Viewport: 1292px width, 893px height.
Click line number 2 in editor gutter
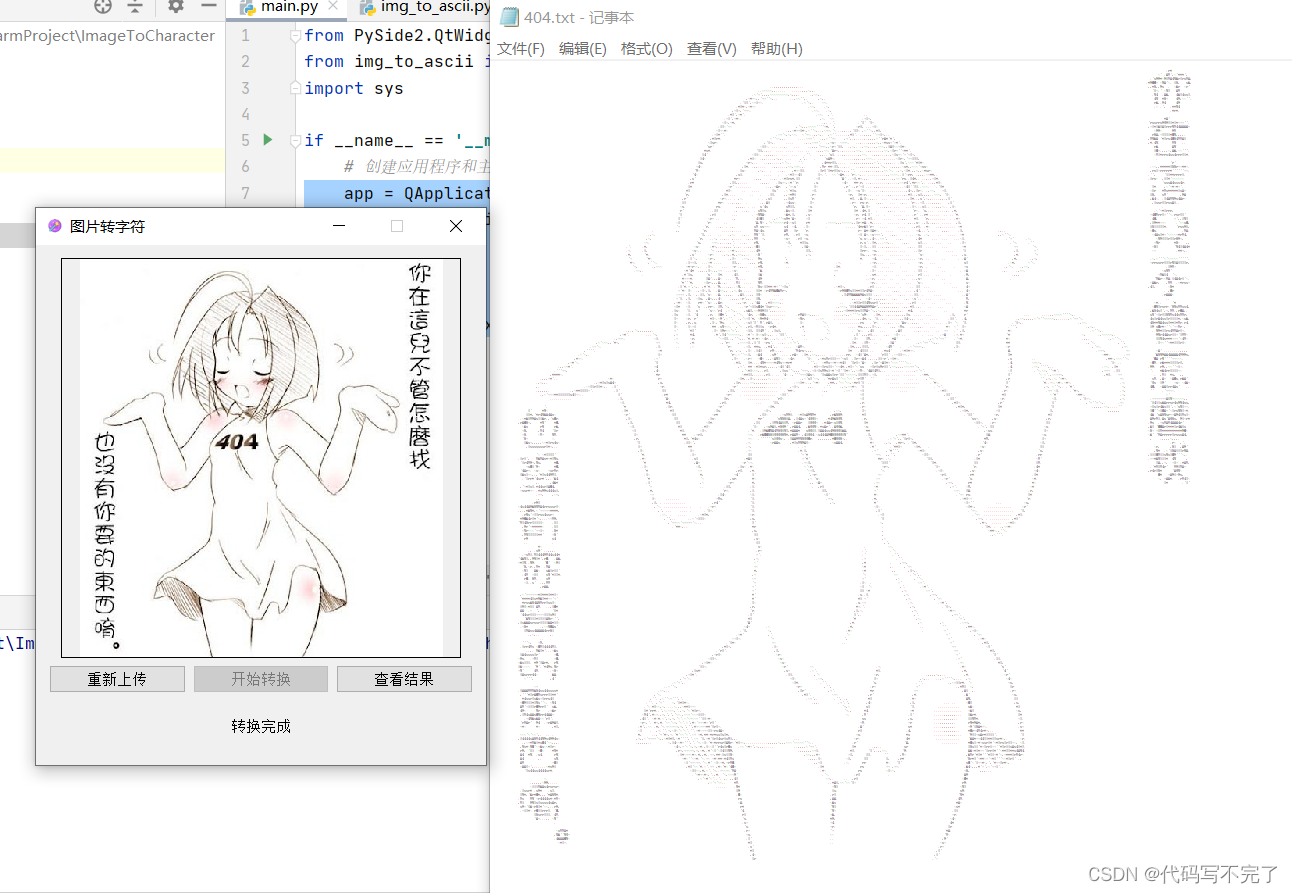point(245,62)
